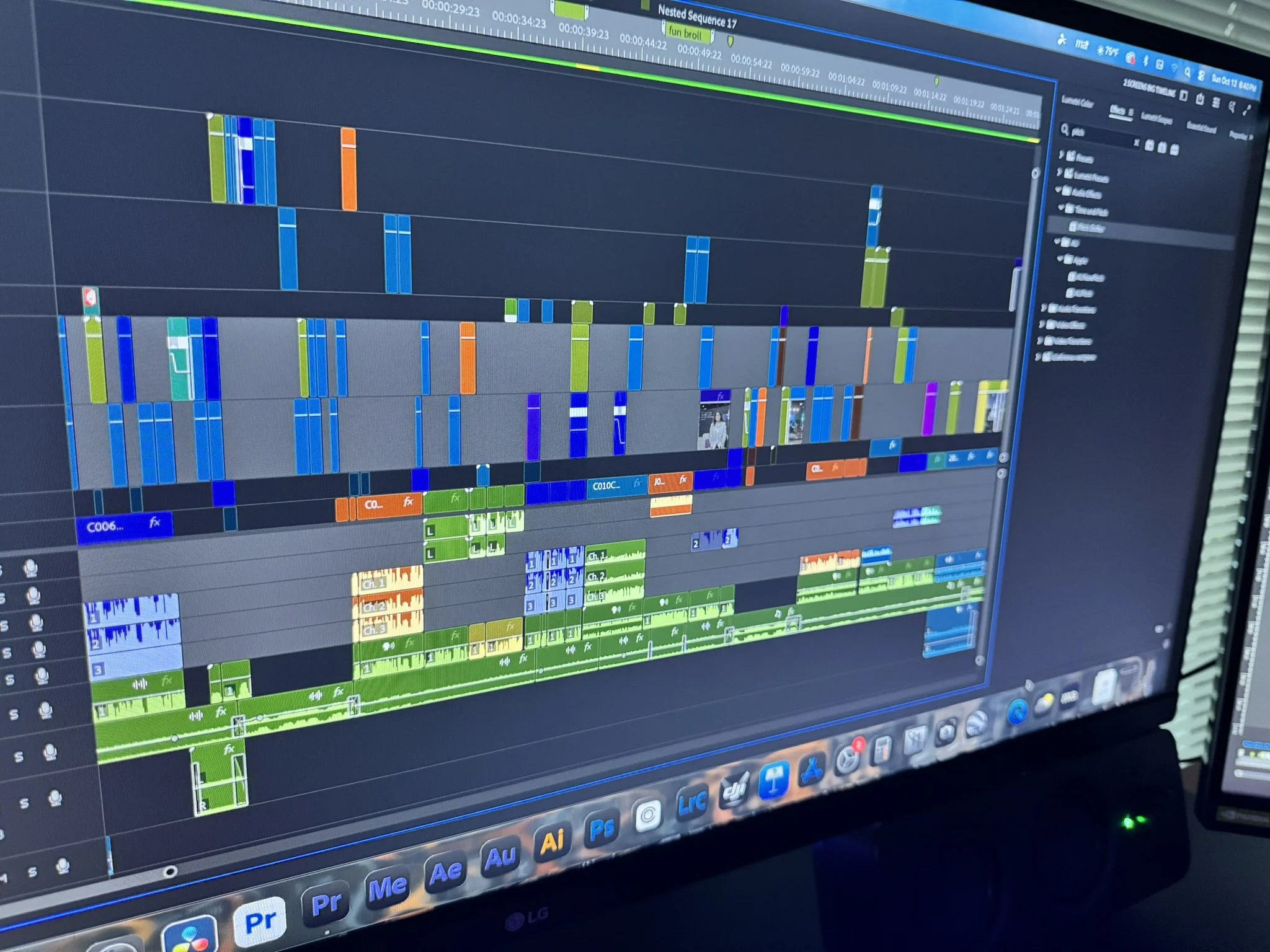Click the Quick Export icon at top right
Screen dimensions: 1270x952
pos(1199,99)
